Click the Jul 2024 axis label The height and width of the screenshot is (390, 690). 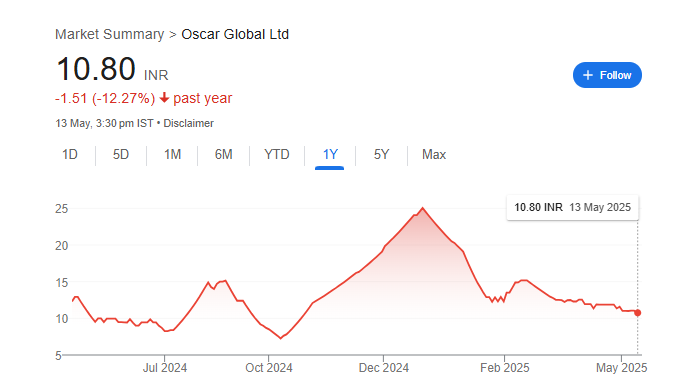click(165, 368)
